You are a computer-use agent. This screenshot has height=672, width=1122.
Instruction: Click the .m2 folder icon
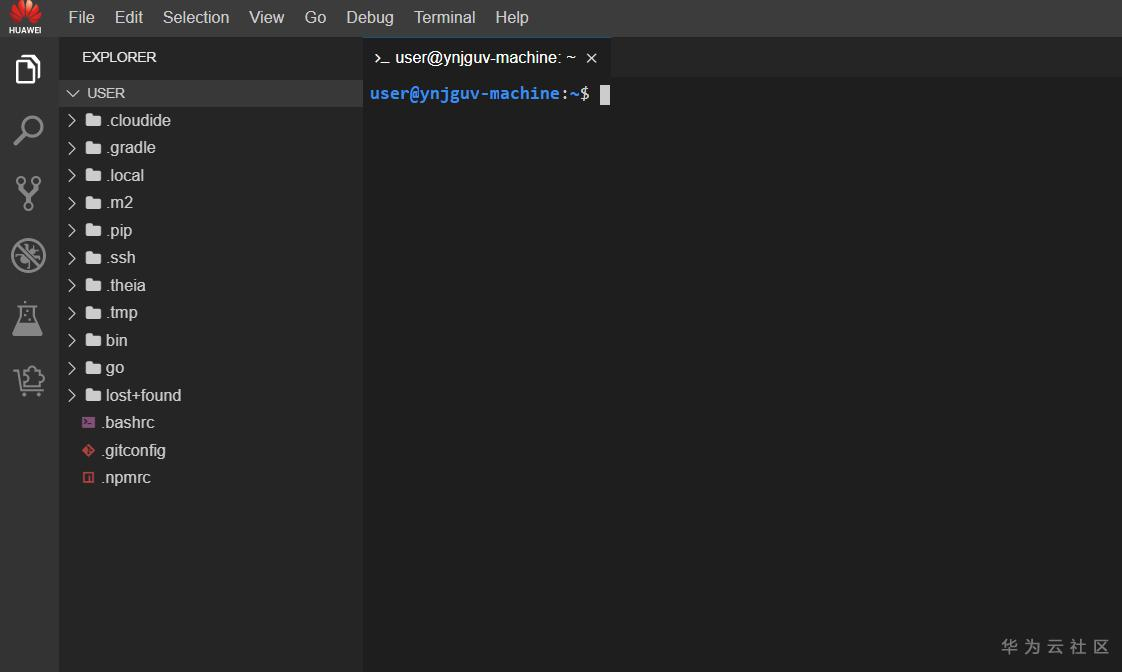point(93,203)
